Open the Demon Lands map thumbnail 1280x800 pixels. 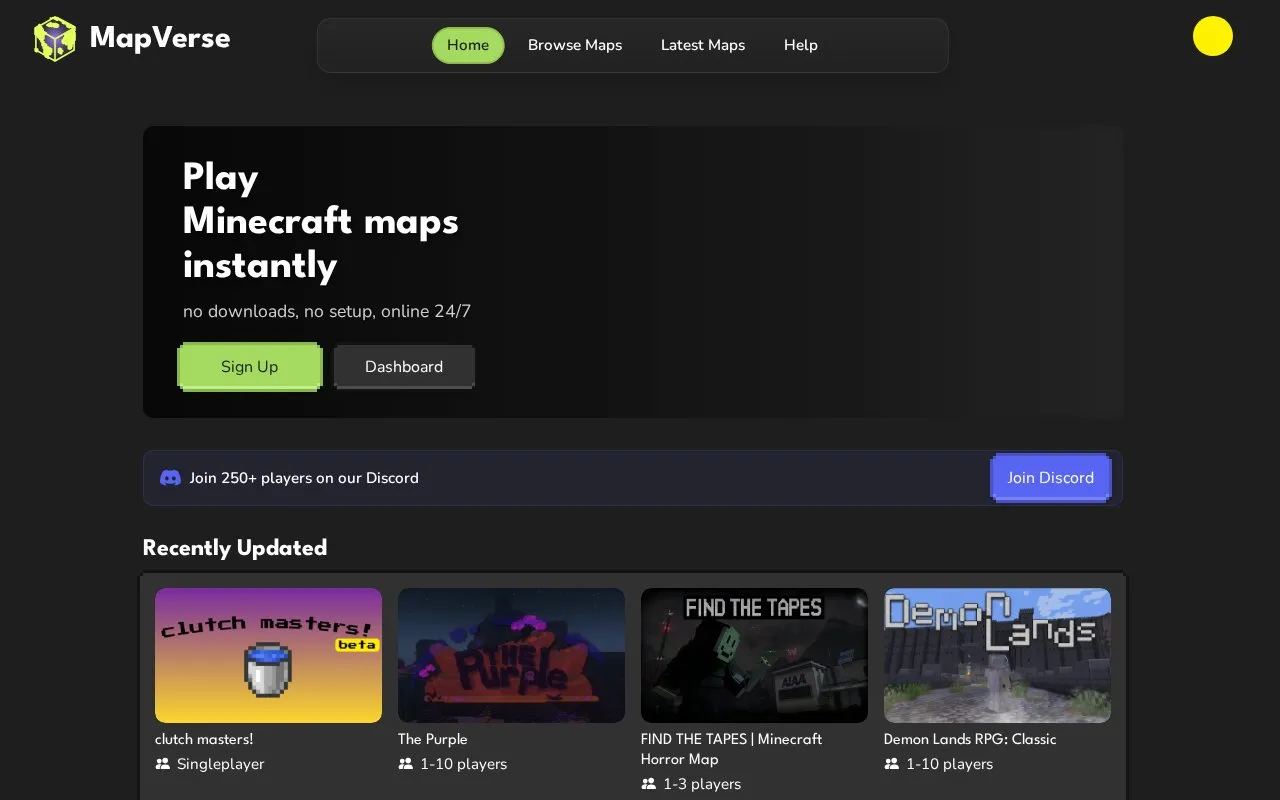click(997, 655)
